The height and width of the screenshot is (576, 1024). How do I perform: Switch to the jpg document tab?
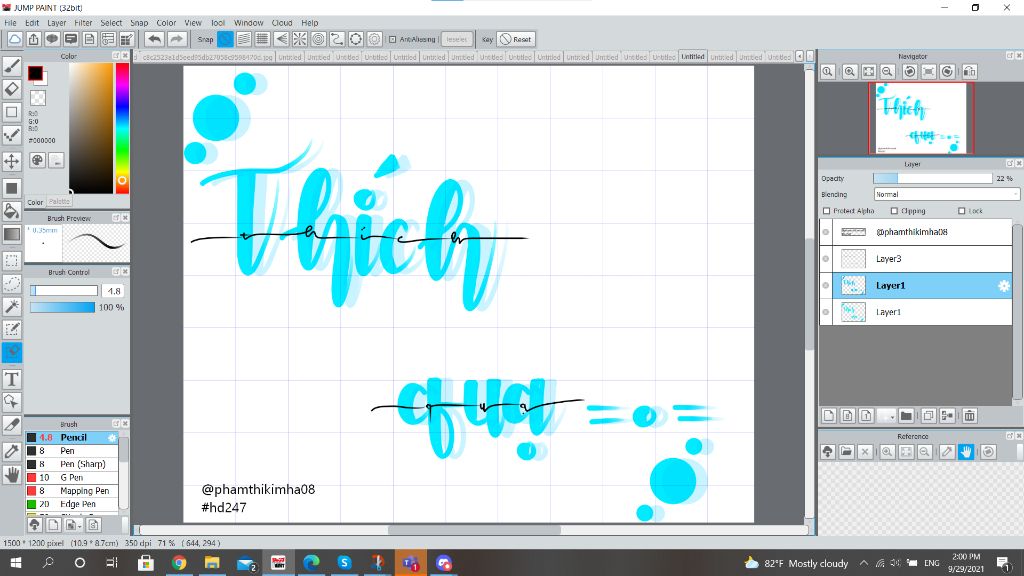click(206, 57)
